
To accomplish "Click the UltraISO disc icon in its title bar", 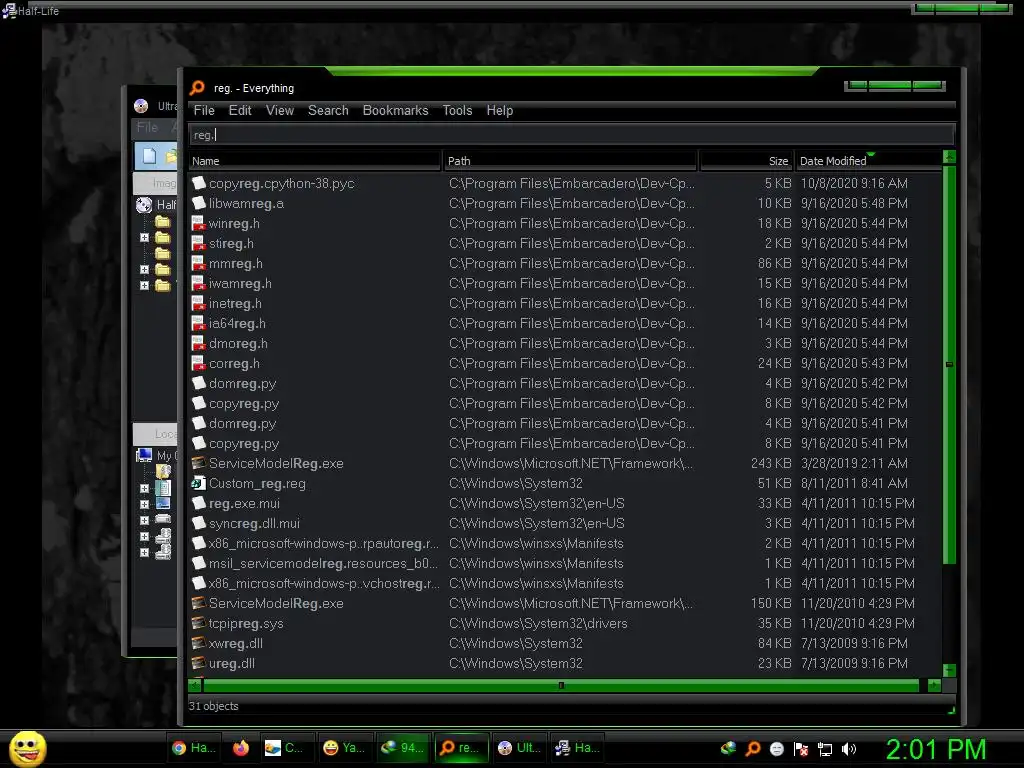I will coord(141,106).
